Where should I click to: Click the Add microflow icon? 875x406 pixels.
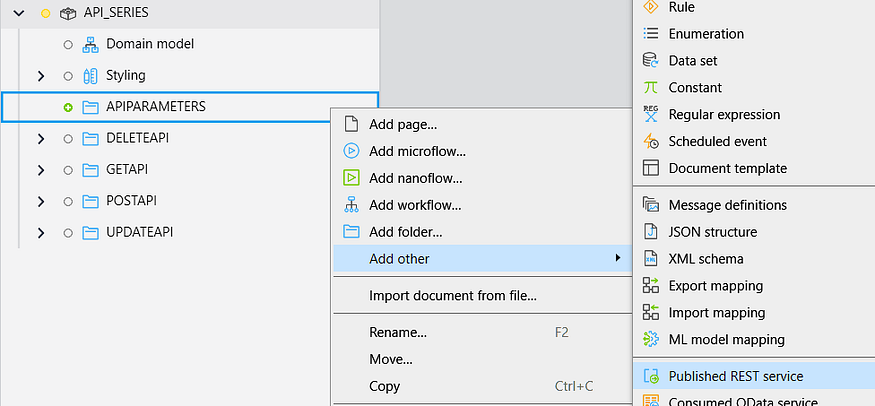351,152
